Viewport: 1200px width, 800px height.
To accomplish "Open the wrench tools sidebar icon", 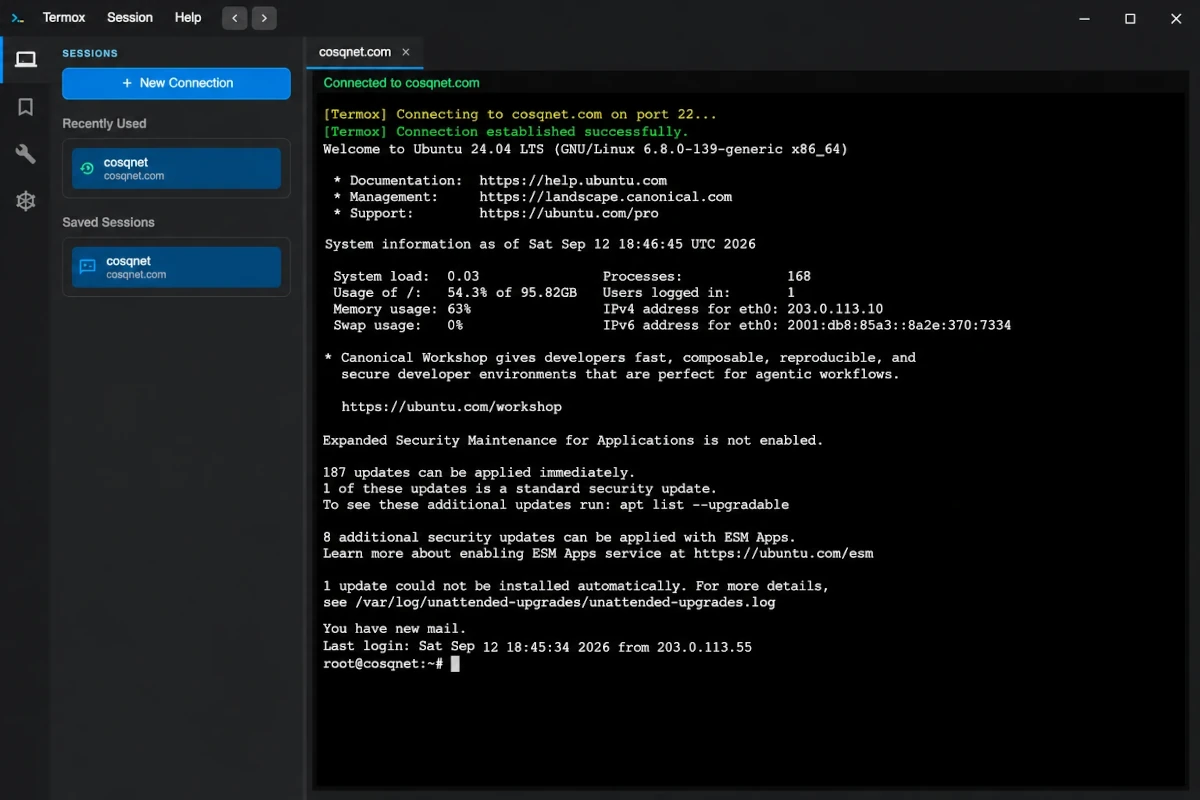I will [x=26, y=154].
